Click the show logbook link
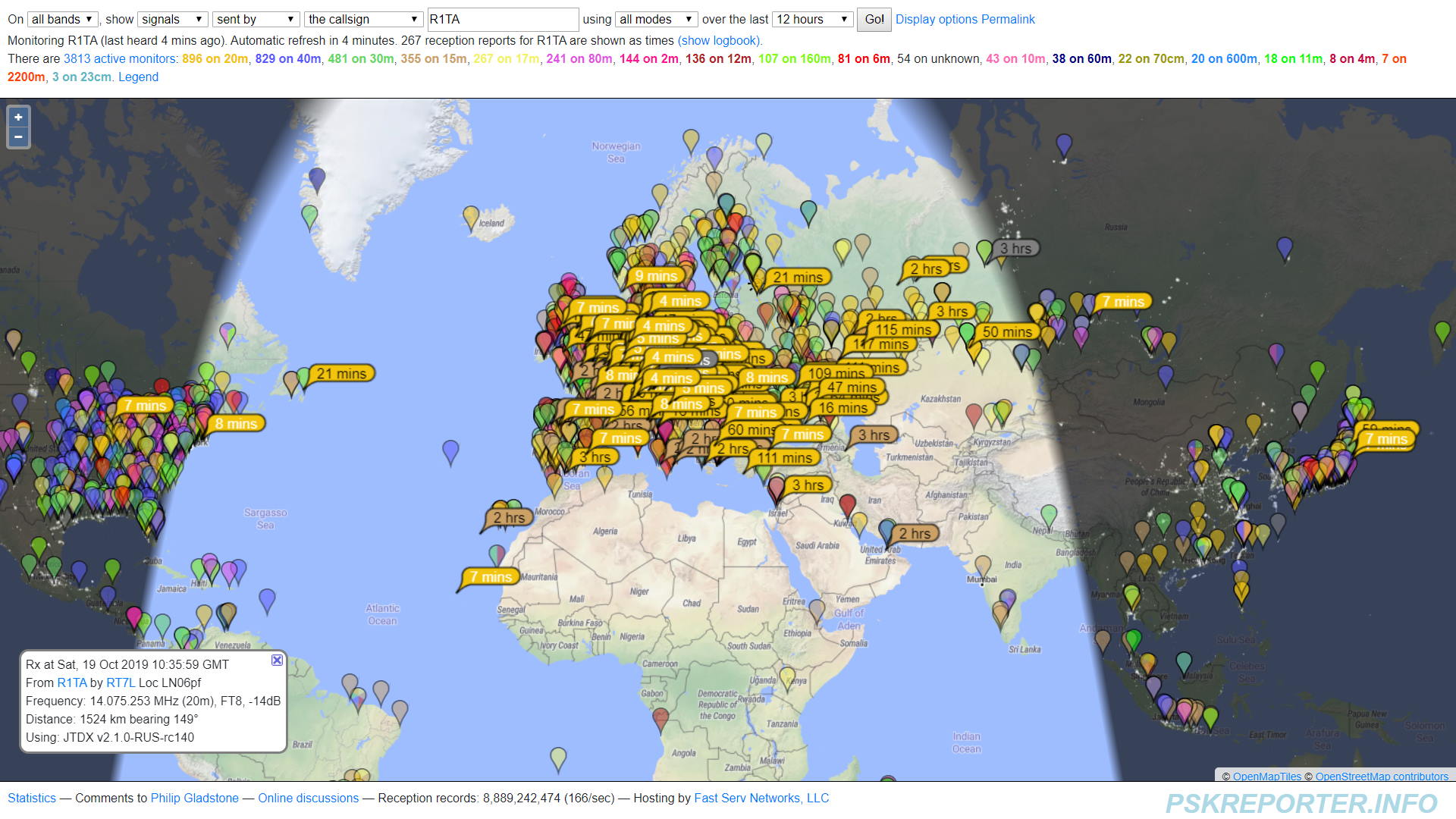1456x819 pixels. click(720, 41)
